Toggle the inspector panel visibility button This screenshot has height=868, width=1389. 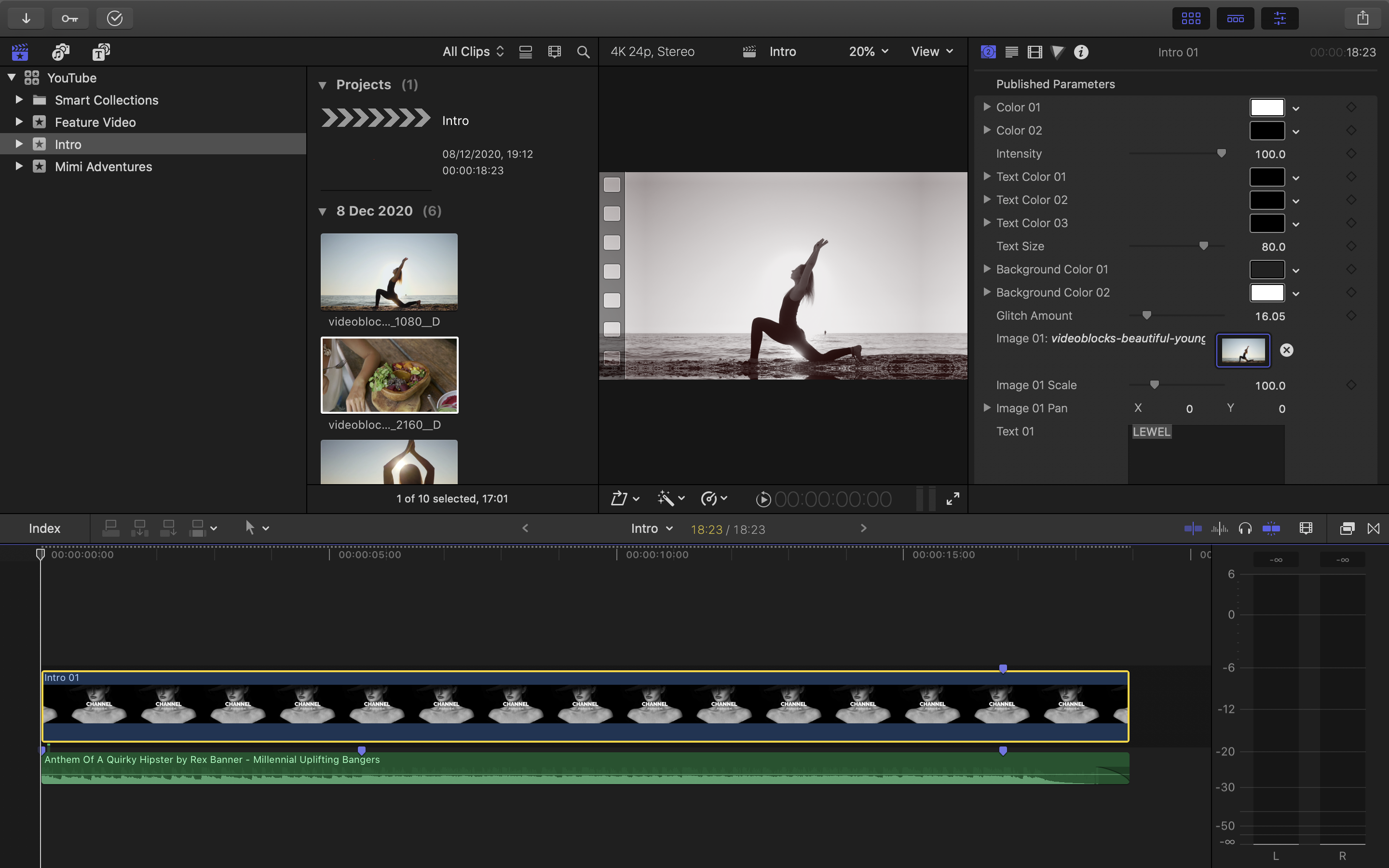[1280, 18]
